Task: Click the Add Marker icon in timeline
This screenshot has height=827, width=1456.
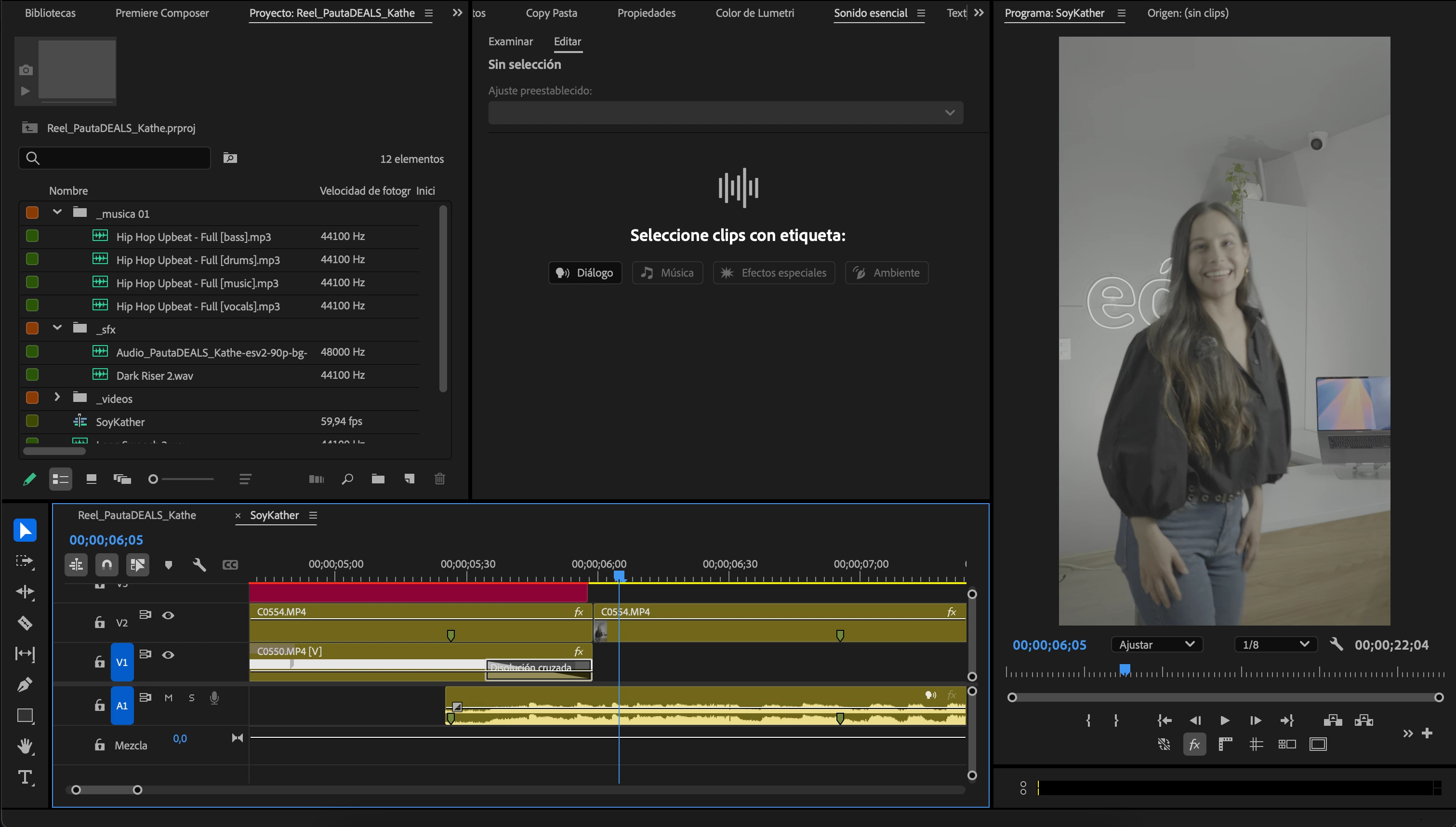Action: [x=168, y=565]
